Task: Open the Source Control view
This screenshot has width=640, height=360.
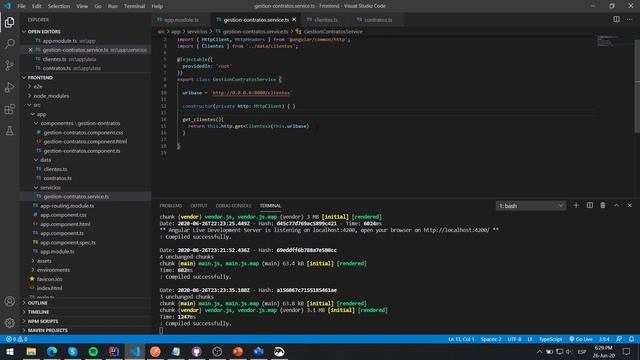Action: [x=9, y=65]
